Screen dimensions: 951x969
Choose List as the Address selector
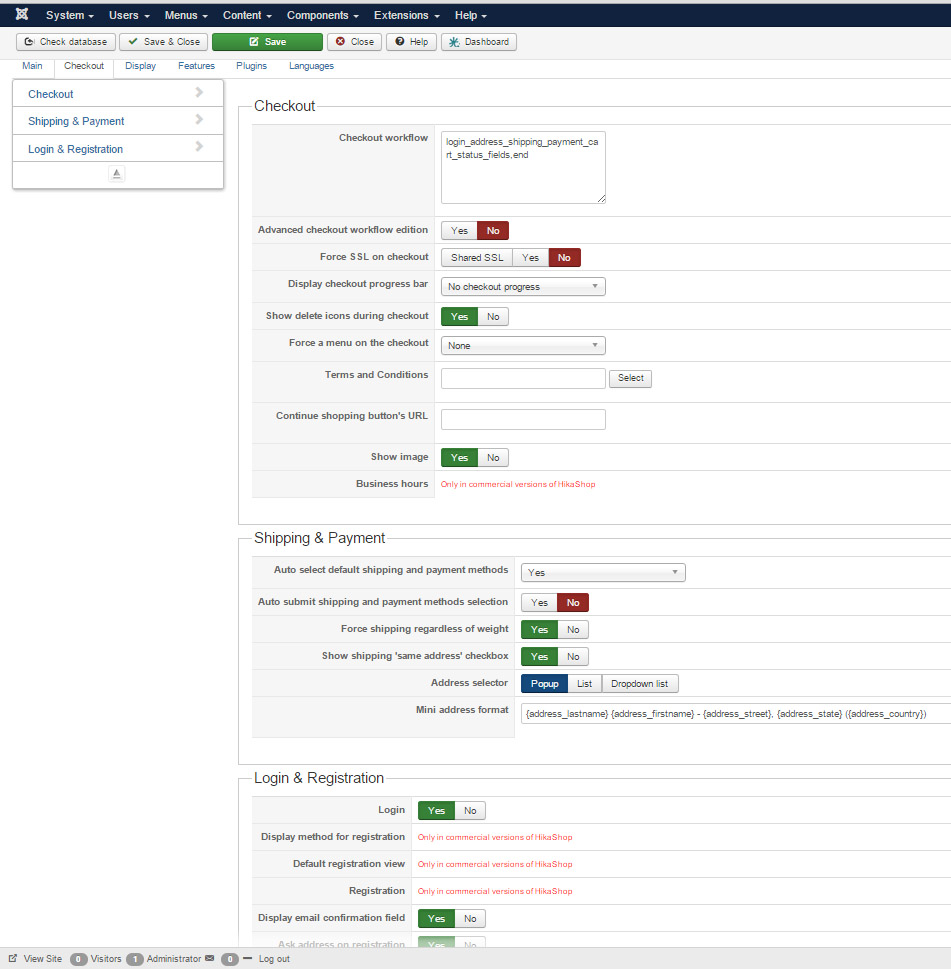585,683
